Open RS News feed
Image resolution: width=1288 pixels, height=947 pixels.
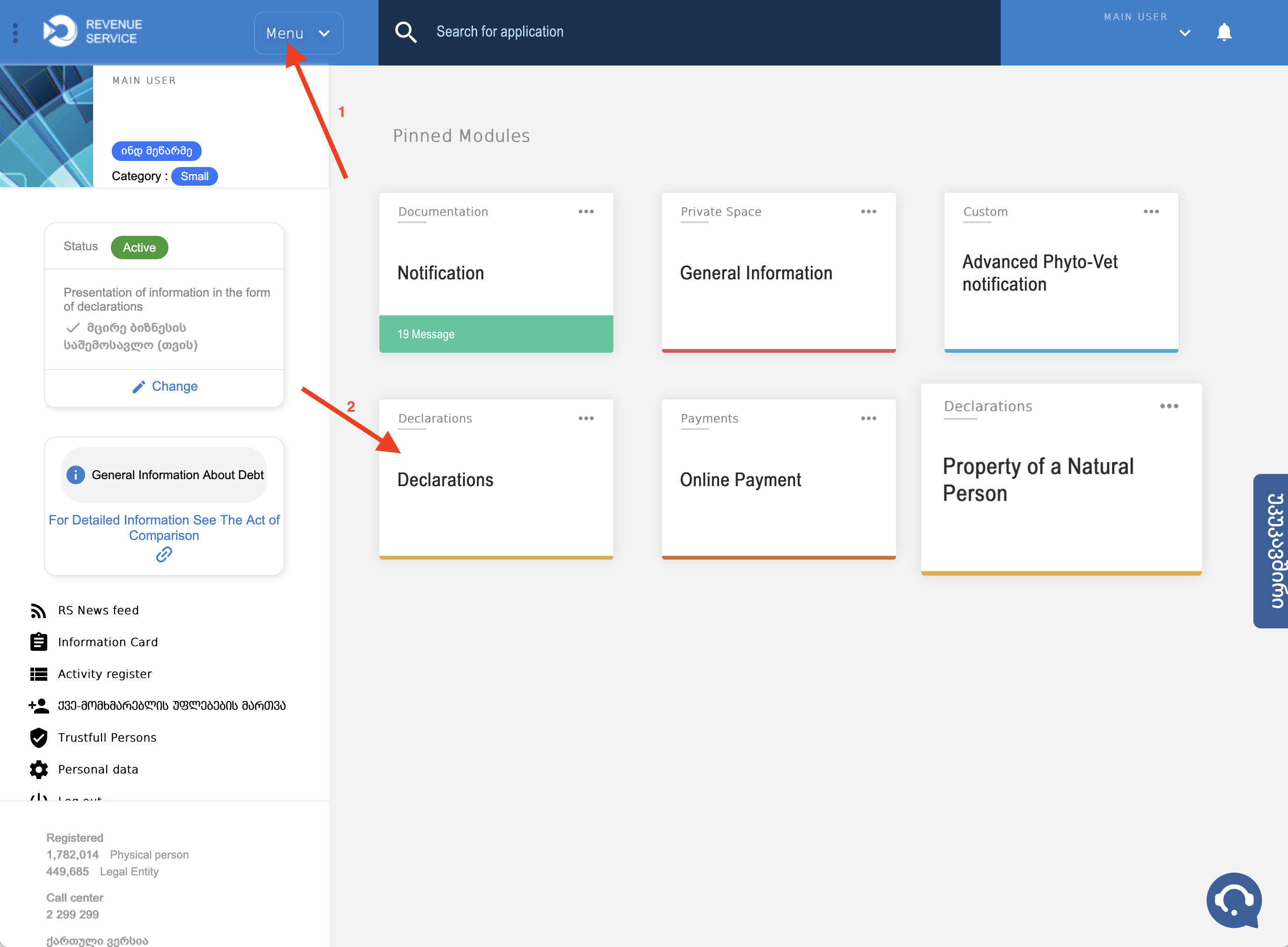pyautogui.click(x=99, y=611)
